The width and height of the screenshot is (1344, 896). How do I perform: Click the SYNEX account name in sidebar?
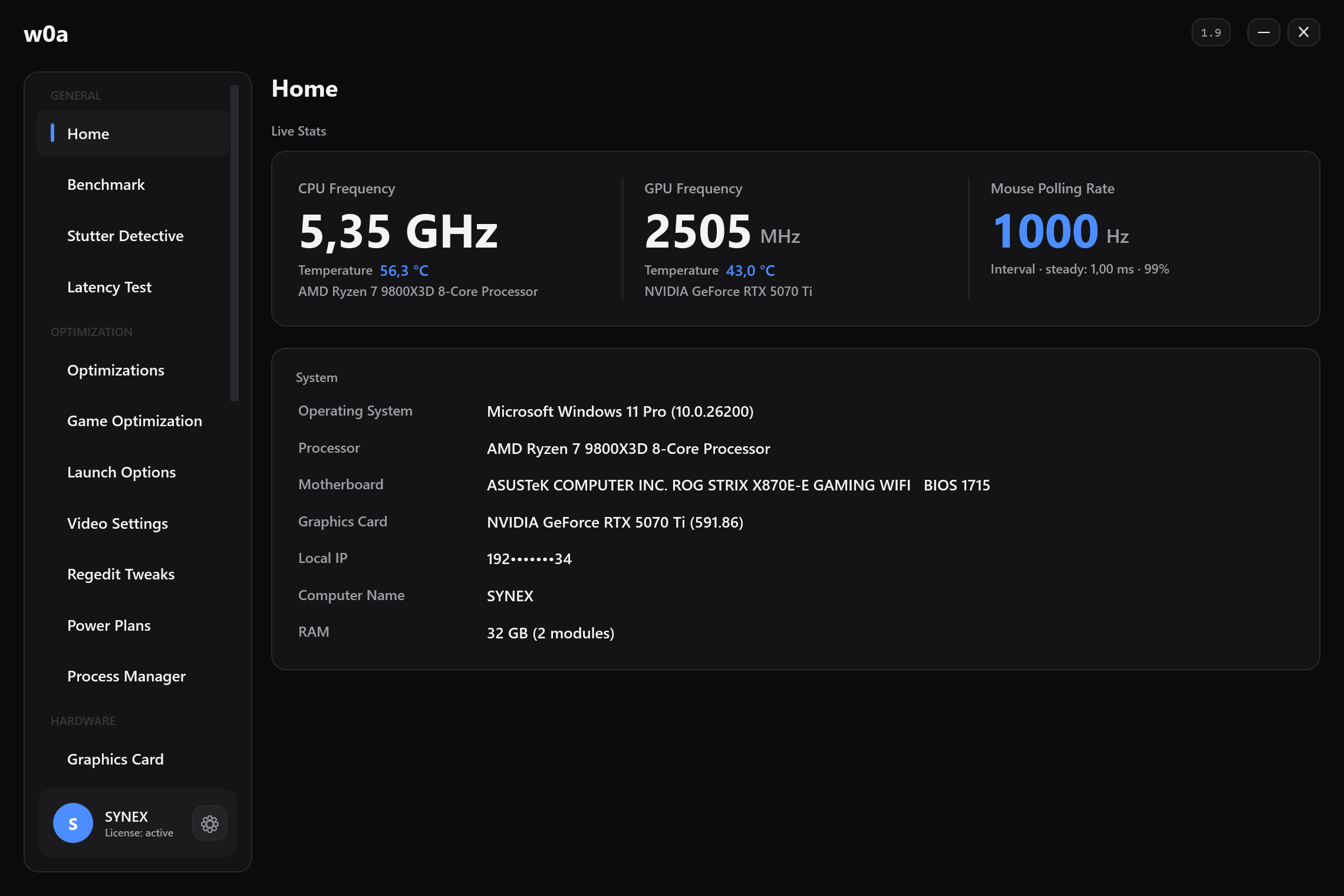click(x=126, y=816)
